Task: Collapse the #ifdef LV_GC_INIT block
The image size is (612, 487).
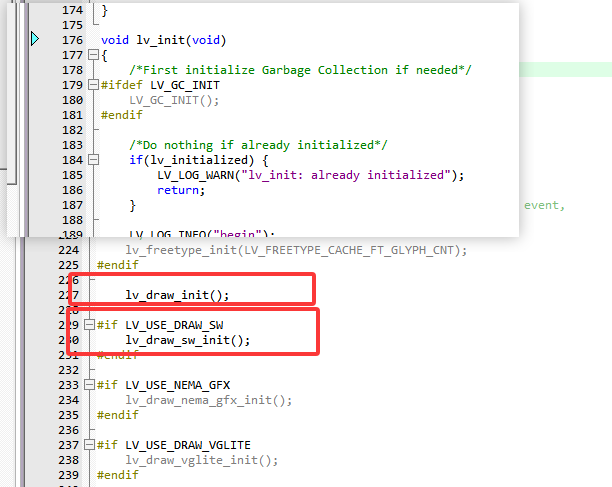Action: point(94,85)
